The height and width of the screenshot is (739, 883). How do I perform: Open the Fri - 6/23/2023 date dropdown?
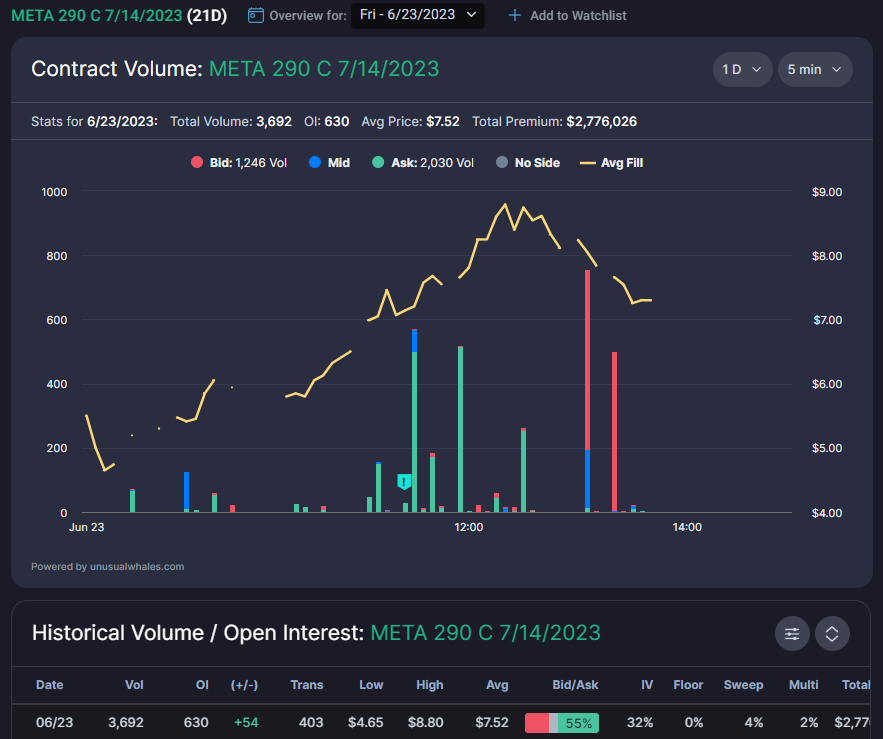point(417,15)
